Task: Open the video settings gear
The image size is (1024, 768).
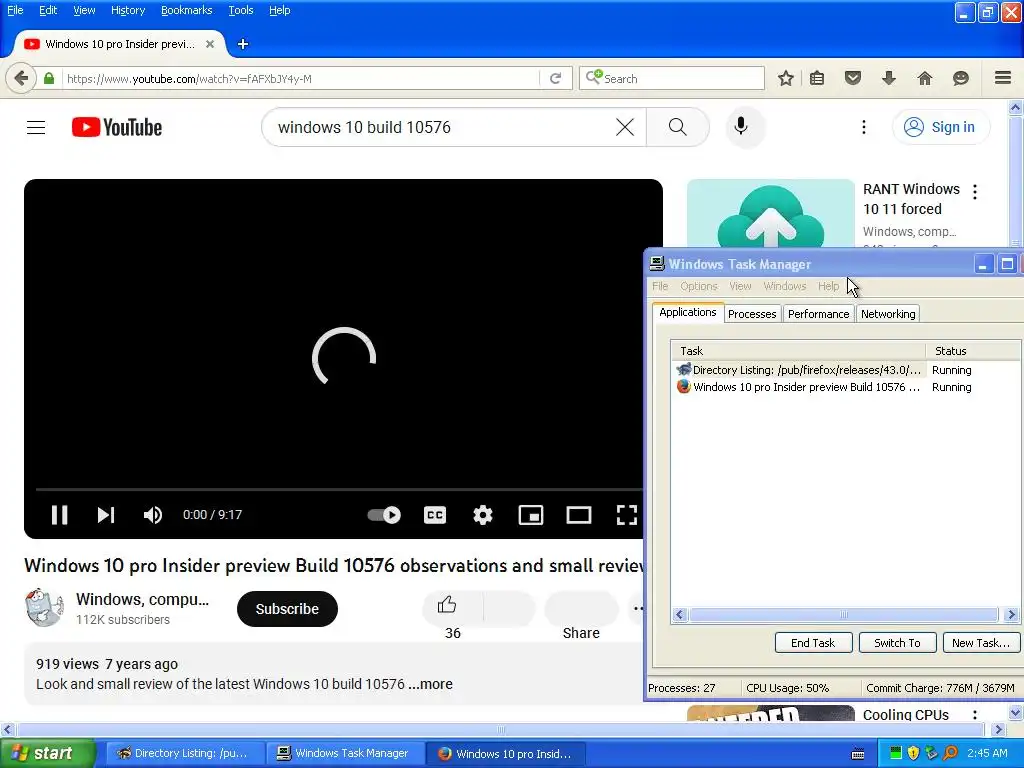Action: click(483, 515)
